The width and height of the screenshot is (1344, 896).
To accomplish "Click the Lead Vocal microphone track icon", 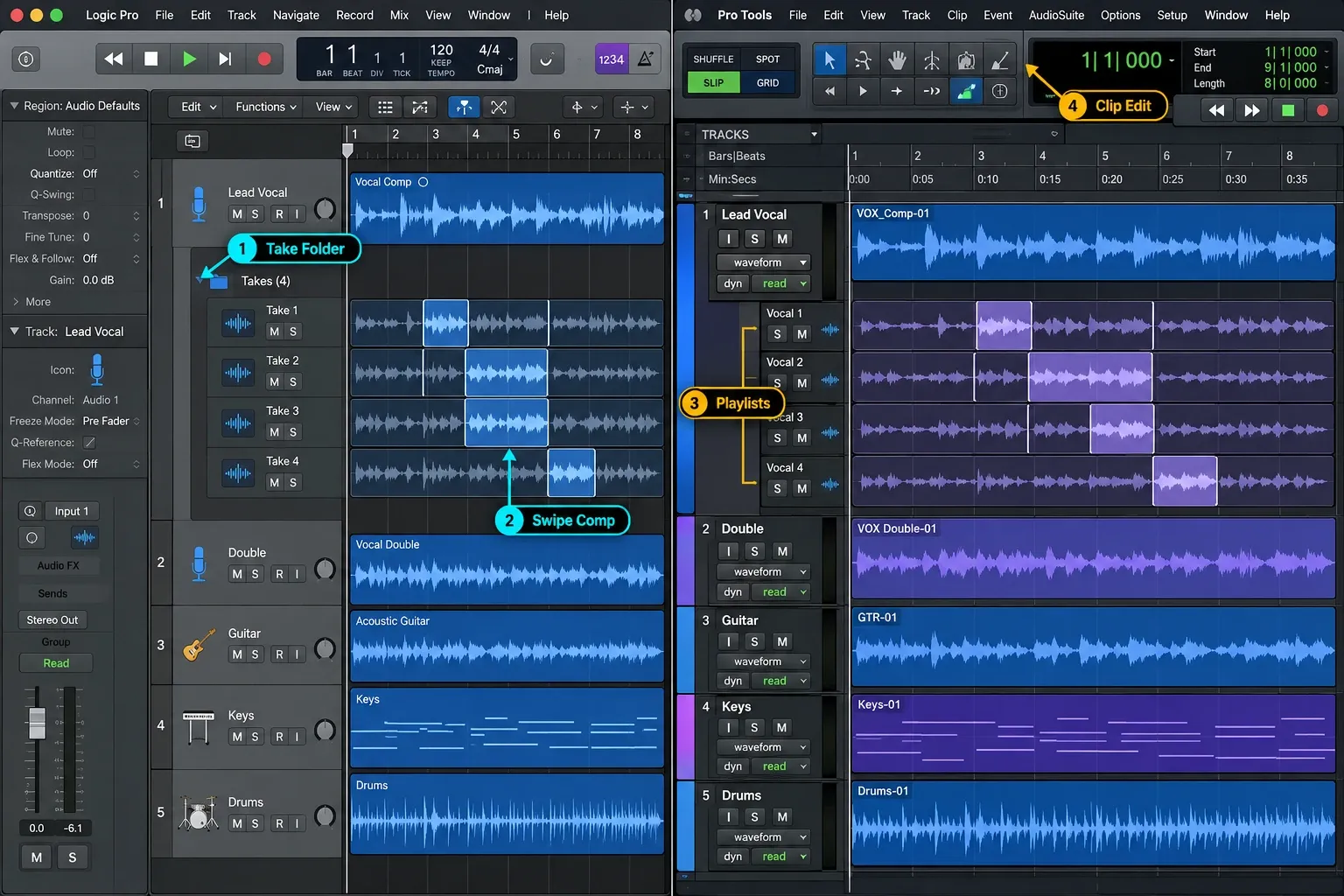I will tap(199, 203).
